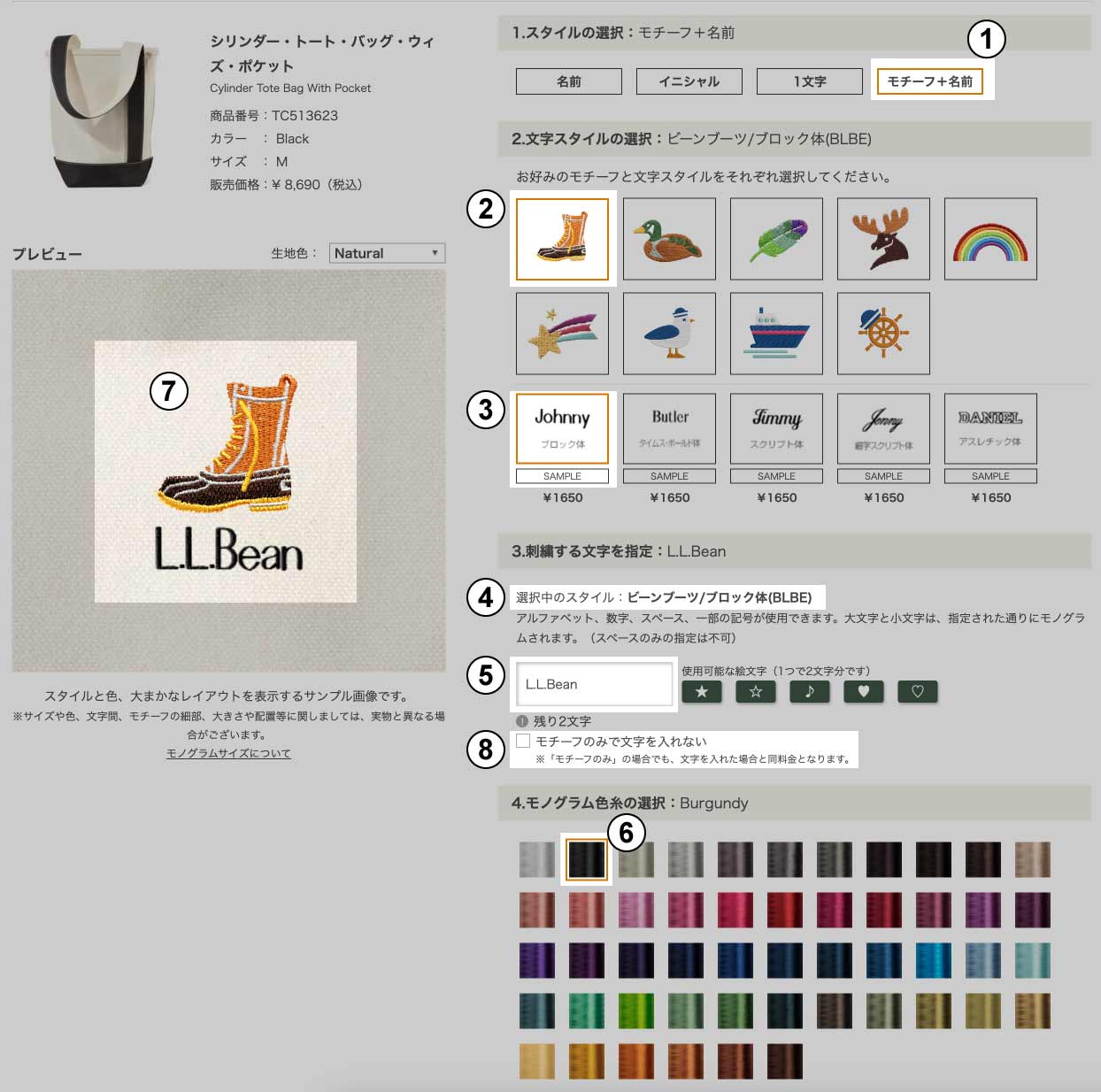
Task: Open SAMPLE under Butler Times Bold font
Action: [x=669, y=476]
